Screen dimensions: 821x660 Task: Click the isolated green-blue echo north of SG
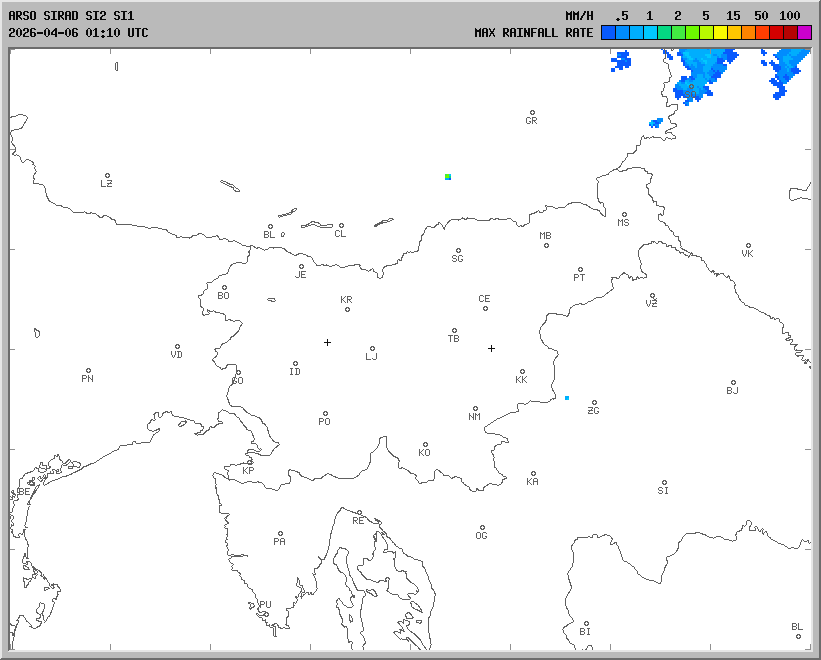click(x=448, y=177)
